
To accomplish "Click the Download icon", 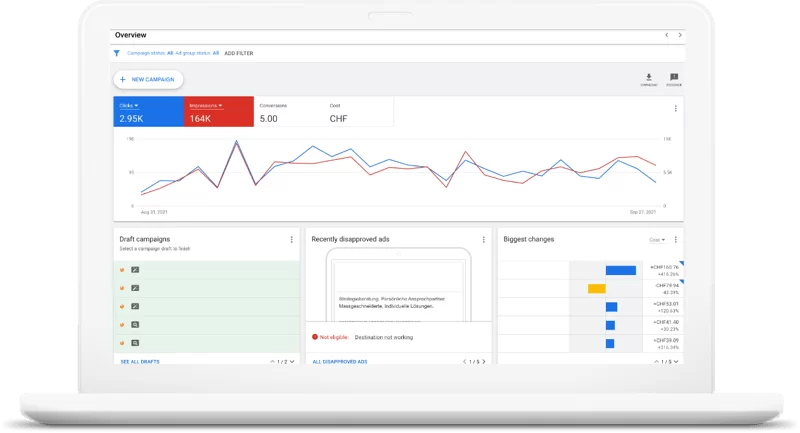I will (x=649, y=77).
